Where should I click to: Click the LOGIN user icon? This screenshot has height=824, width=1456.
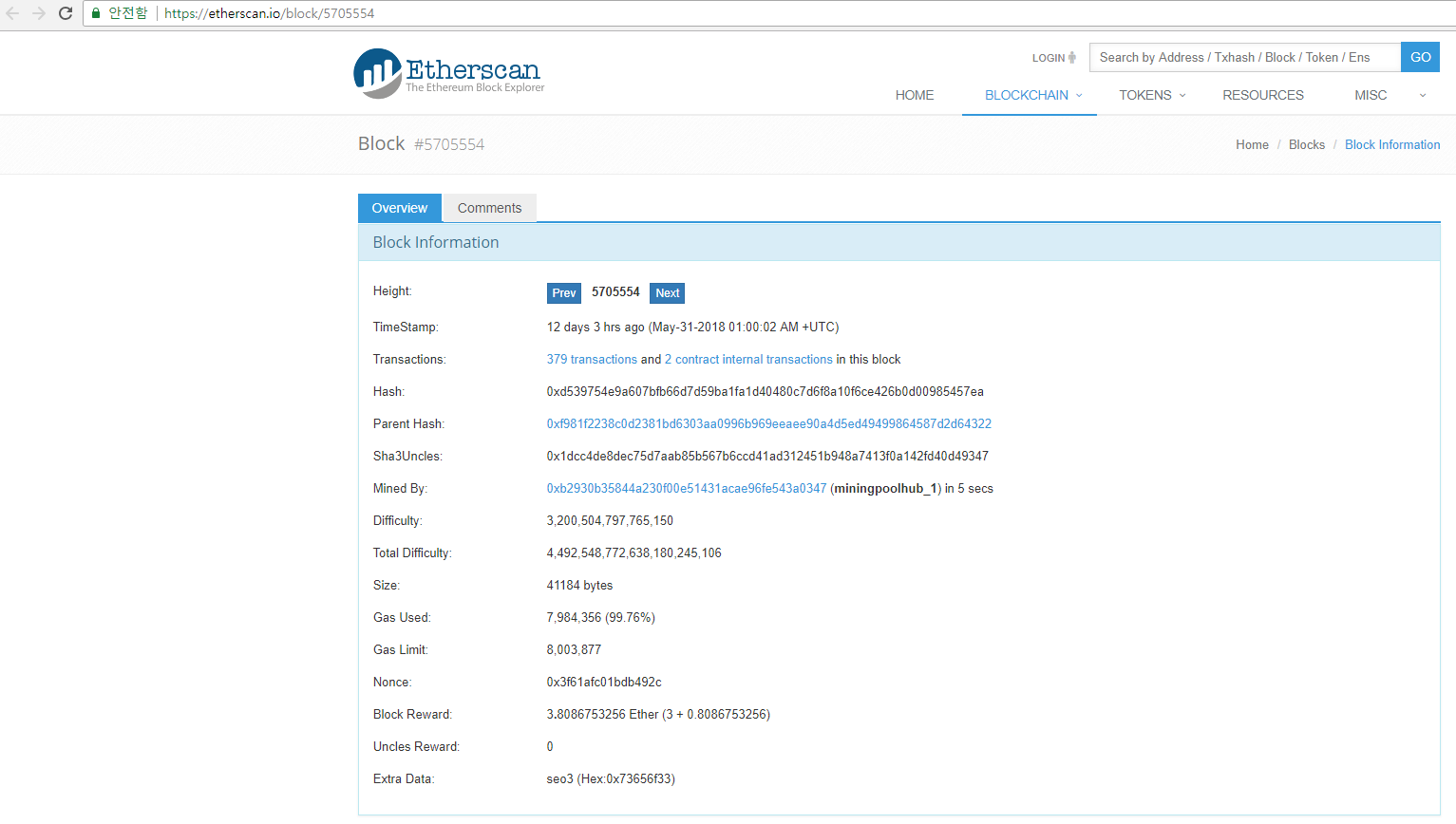1072,58
